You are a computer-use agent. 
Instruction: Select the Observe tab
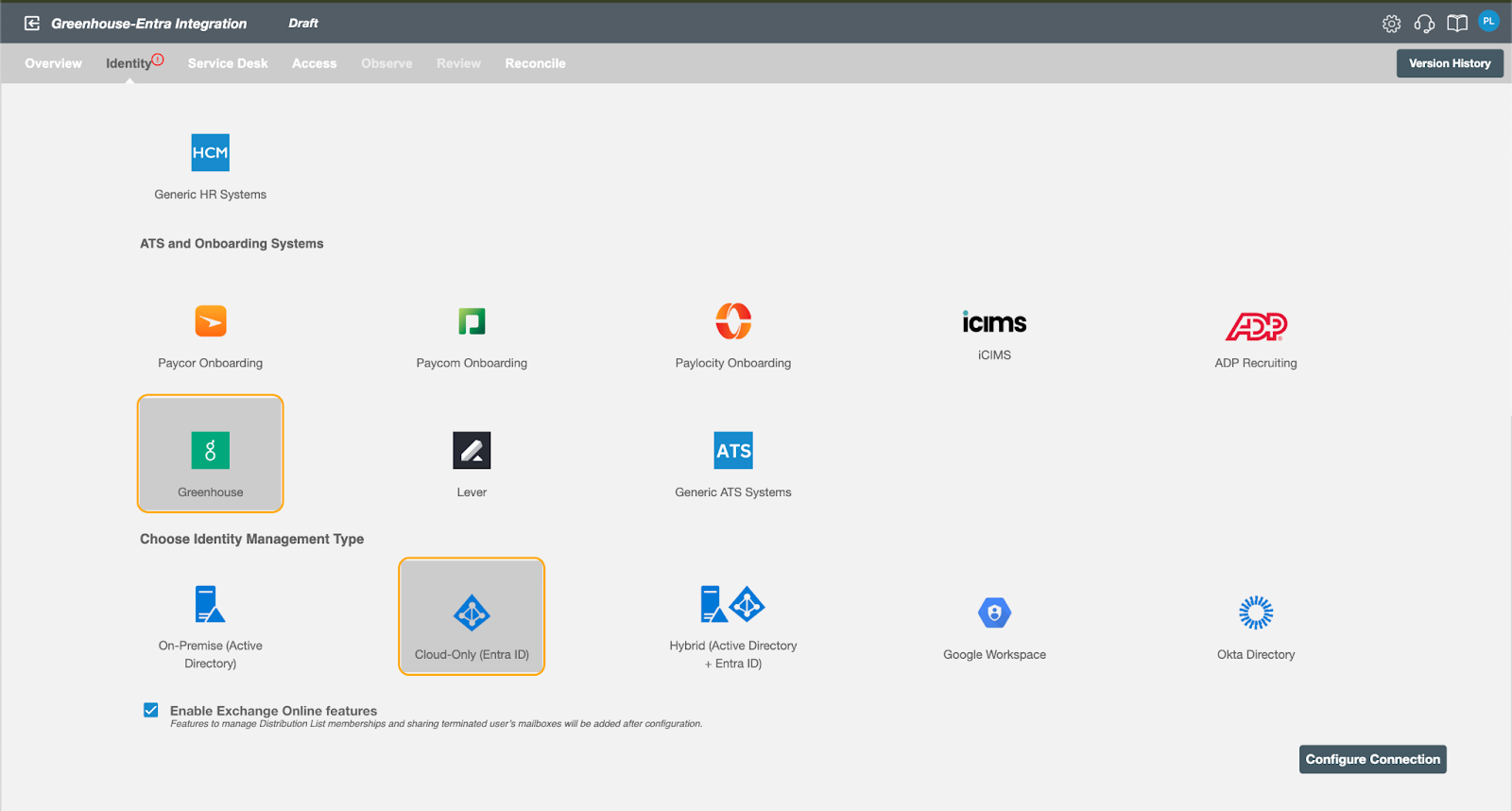(x=387, y=63)
